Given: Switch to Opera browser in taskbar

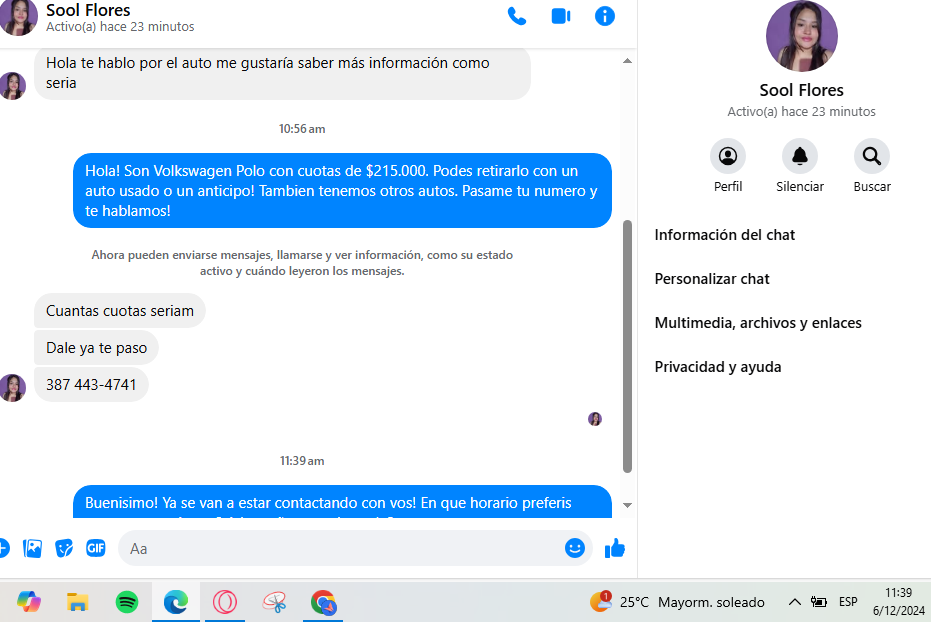Looking at the screenshot, I should (225, 602).
